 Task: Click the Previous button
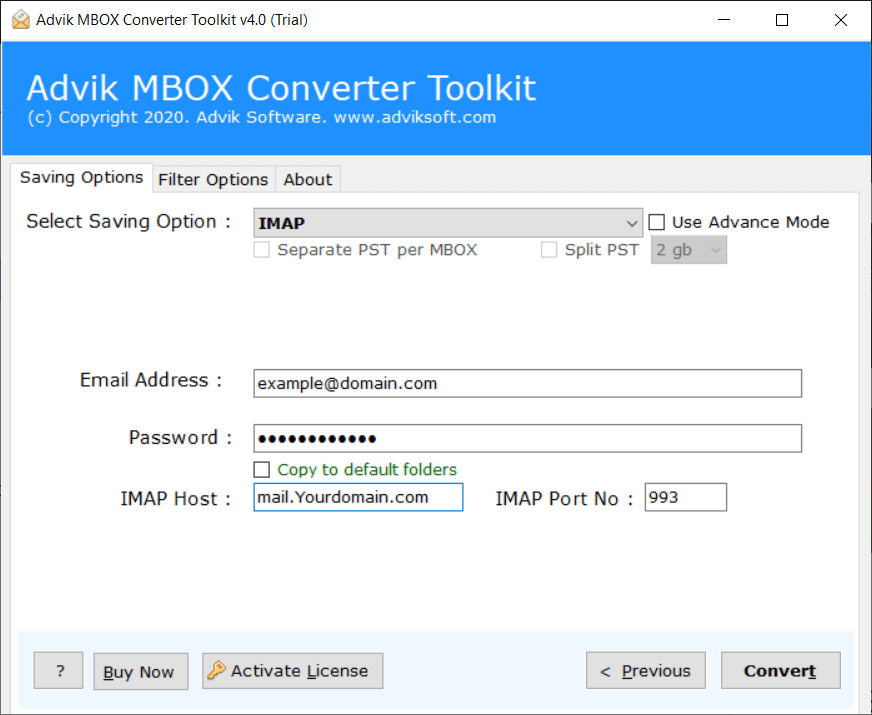pyautogui.click(x=646, y=671)
